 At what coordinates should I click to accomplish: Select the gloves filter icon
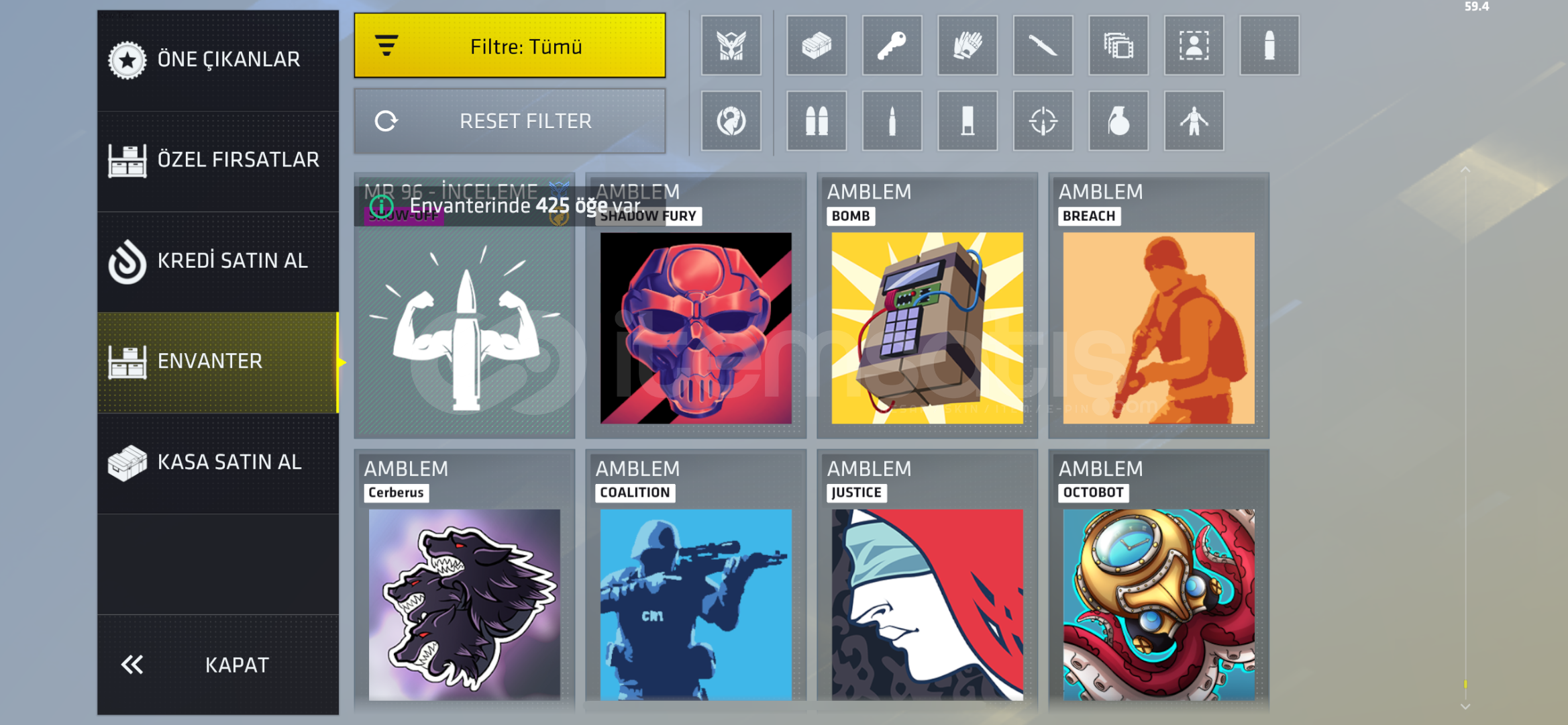pos(968,46)
